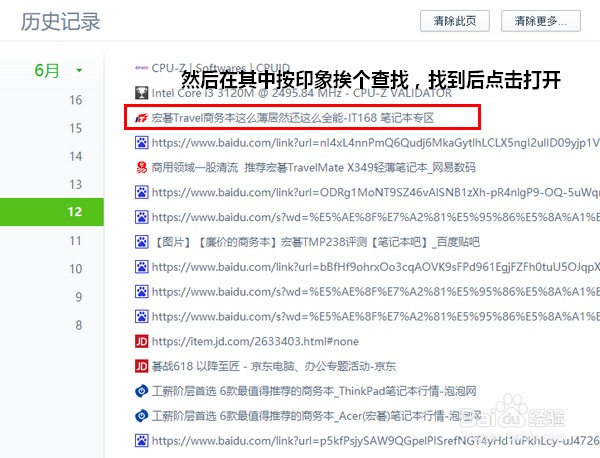The image size is (600, 458).
Task: Open 【图片】【廉价的商务本】宏碁TMP238评测 entry
Action: (x=315, y=242)
